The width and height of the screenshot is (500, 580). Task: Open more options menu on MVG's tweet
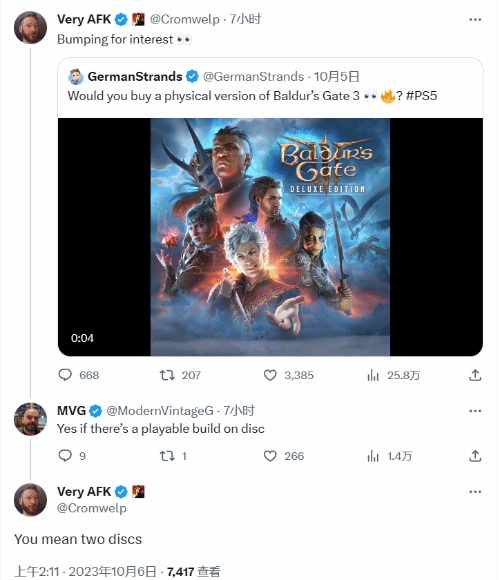coord(475,411)
